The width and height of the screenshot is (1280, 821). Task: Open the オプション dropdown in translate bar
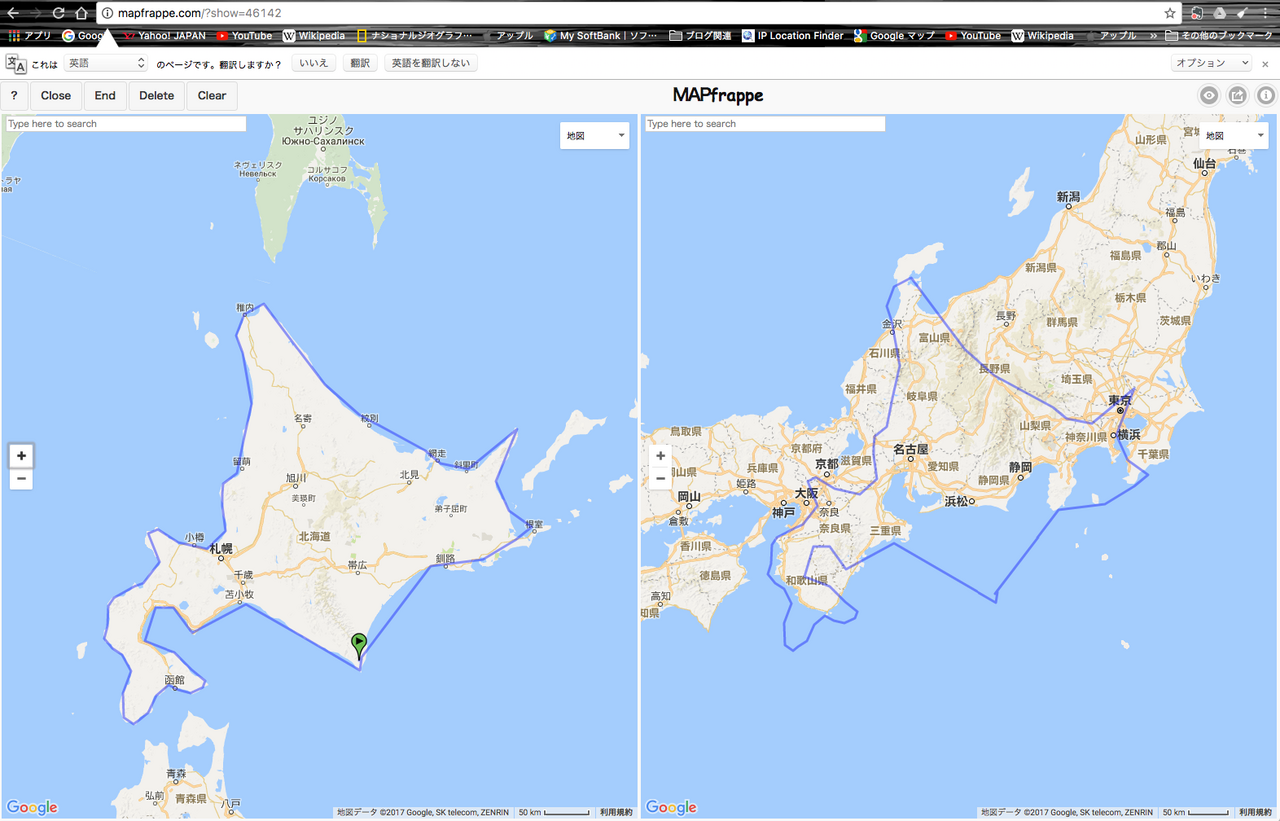(x=1211, y=63)
